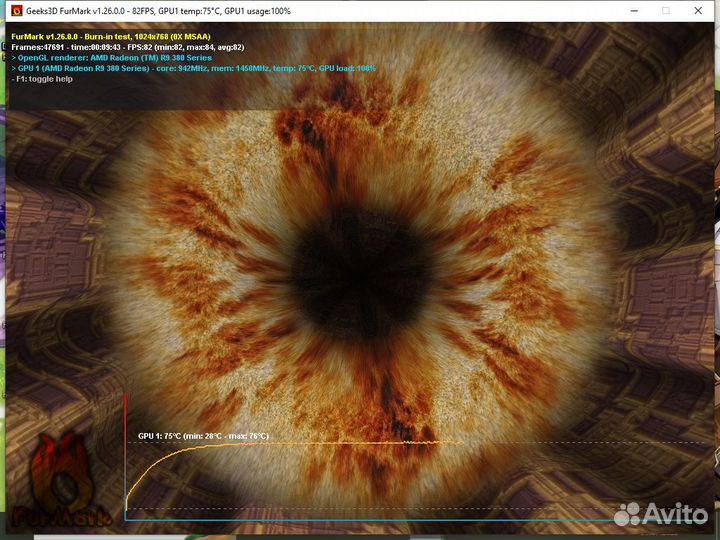Click the blue baseline of temperature graph

click(x=400, y=519)
